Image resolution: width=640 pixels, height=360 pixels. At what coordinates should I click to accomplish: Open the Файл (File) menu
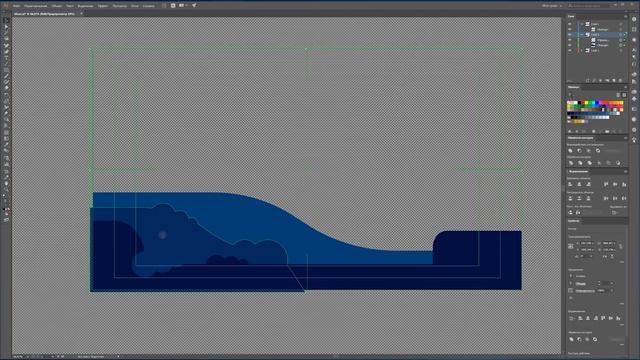pyautogui.click(x=16, y=6)
